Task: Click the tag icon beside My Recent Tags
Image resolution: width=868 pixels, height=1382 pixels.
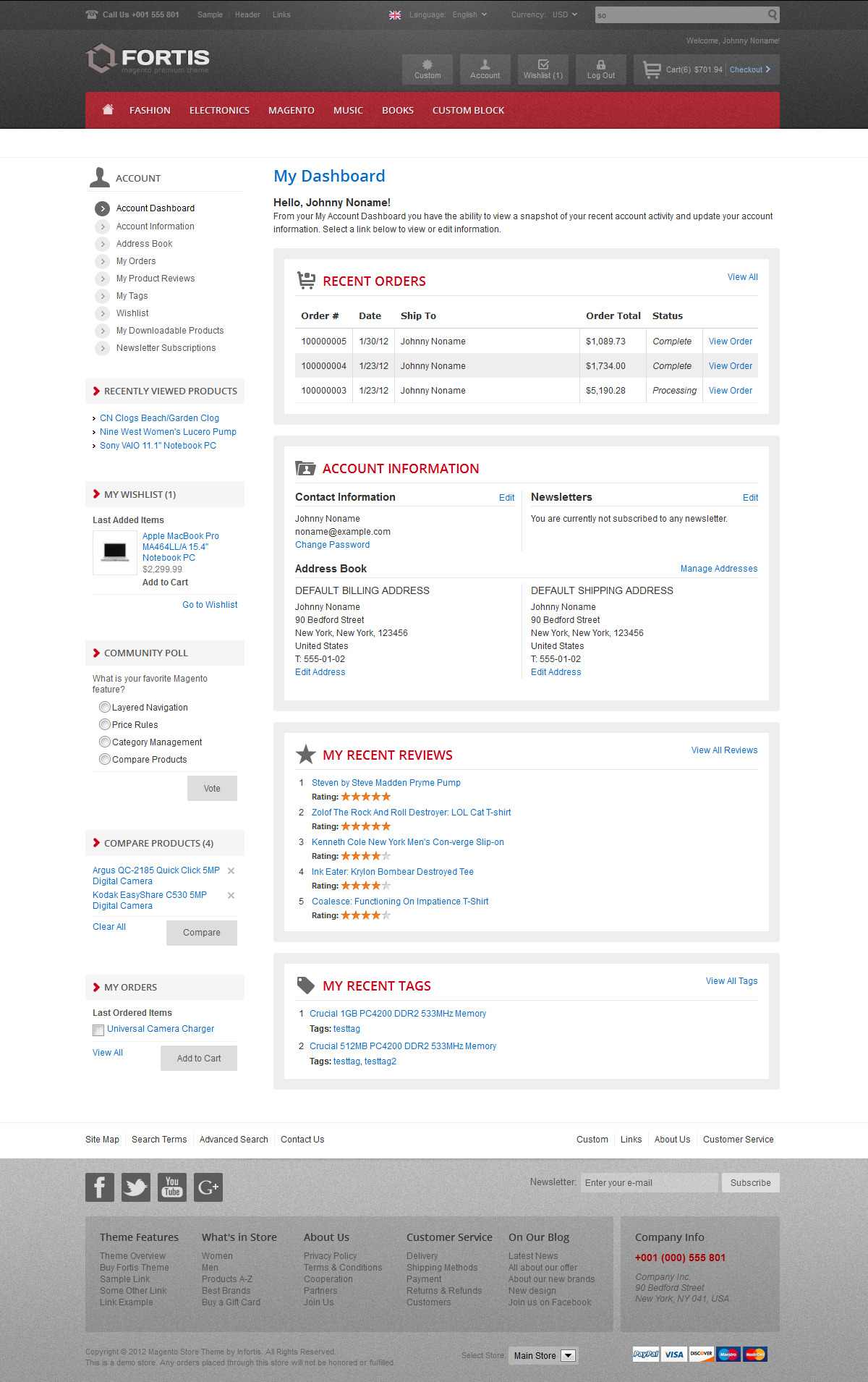Action: (x=306, y=985)
